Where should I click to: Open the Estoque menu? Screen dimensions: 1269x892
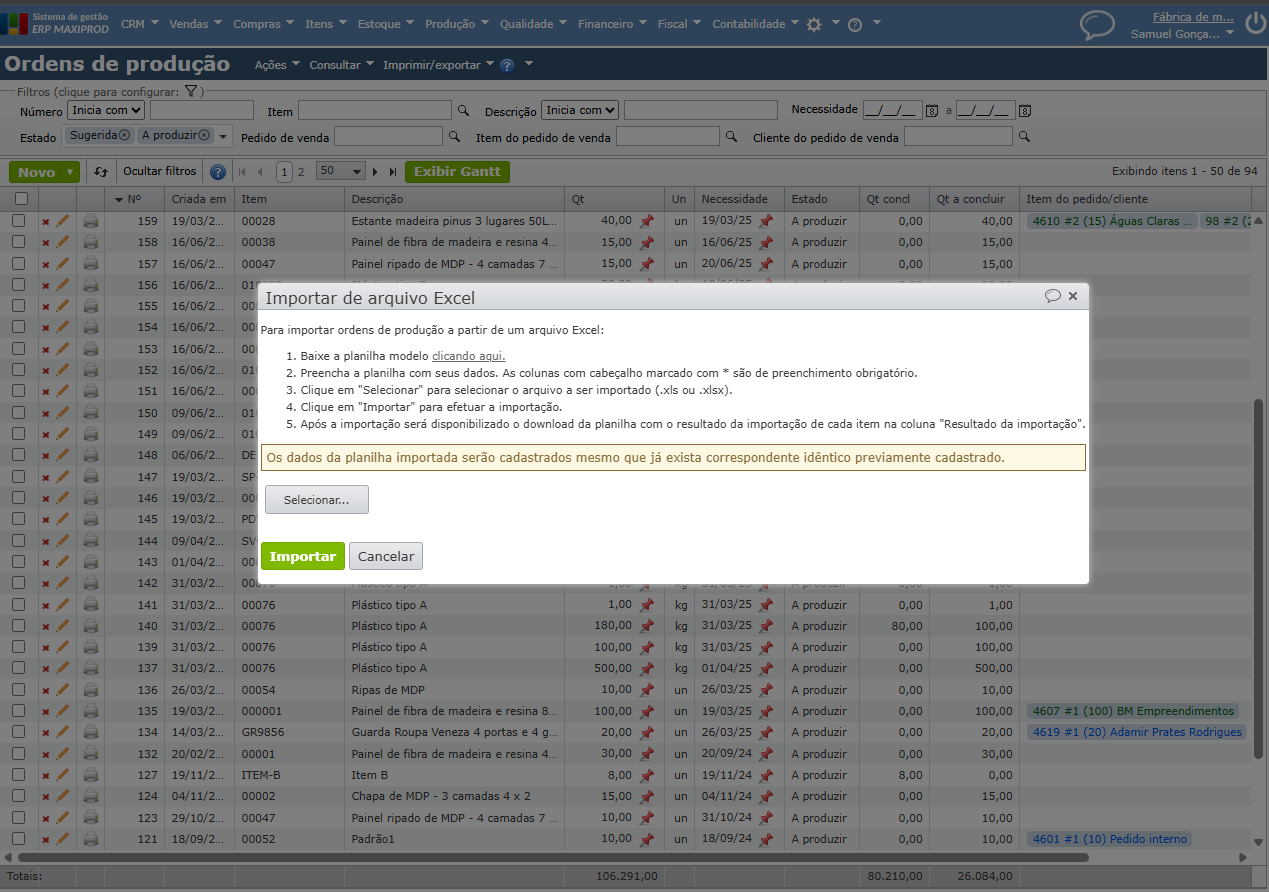pos(385,24)
